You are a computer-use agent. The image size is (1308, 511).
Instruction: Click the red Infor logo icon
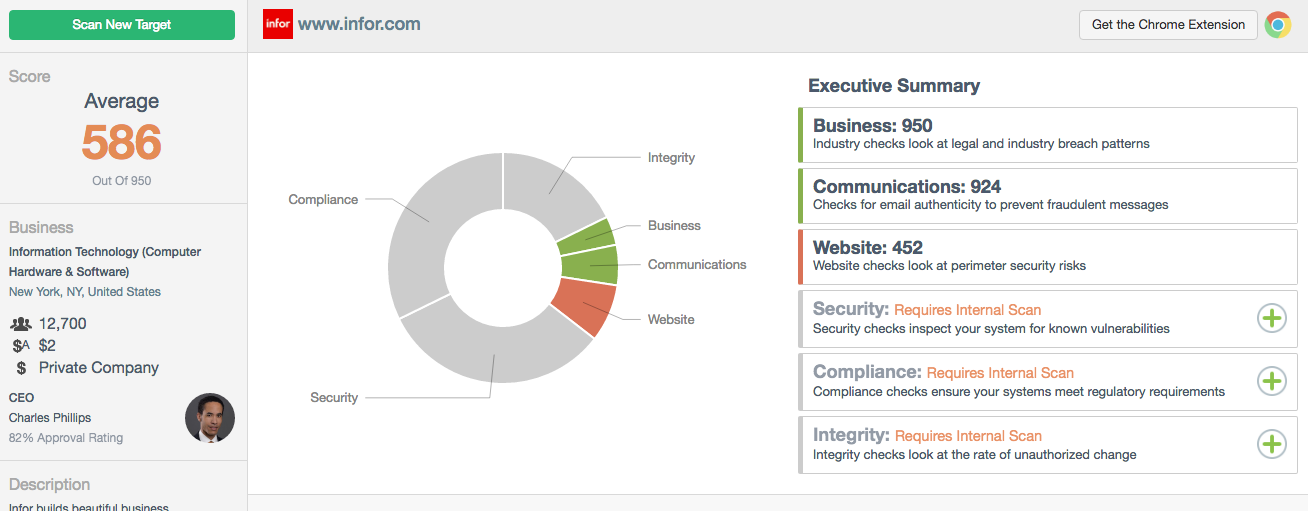(278, 24)
